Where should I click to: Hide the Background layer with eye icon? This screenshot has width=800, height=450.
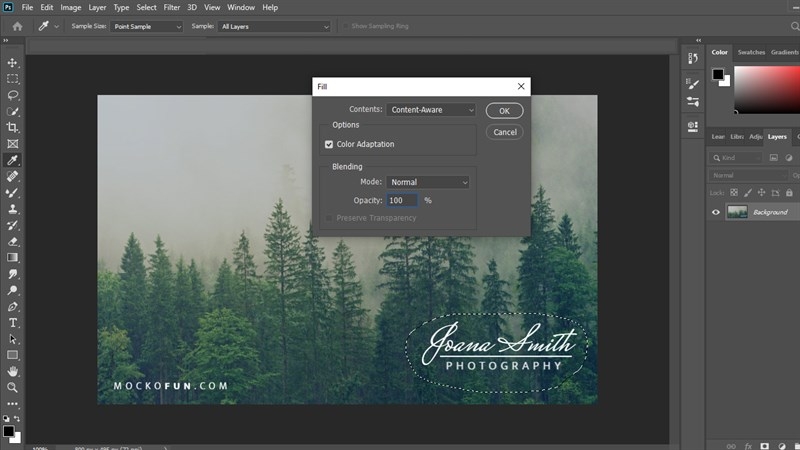point(715,212)
